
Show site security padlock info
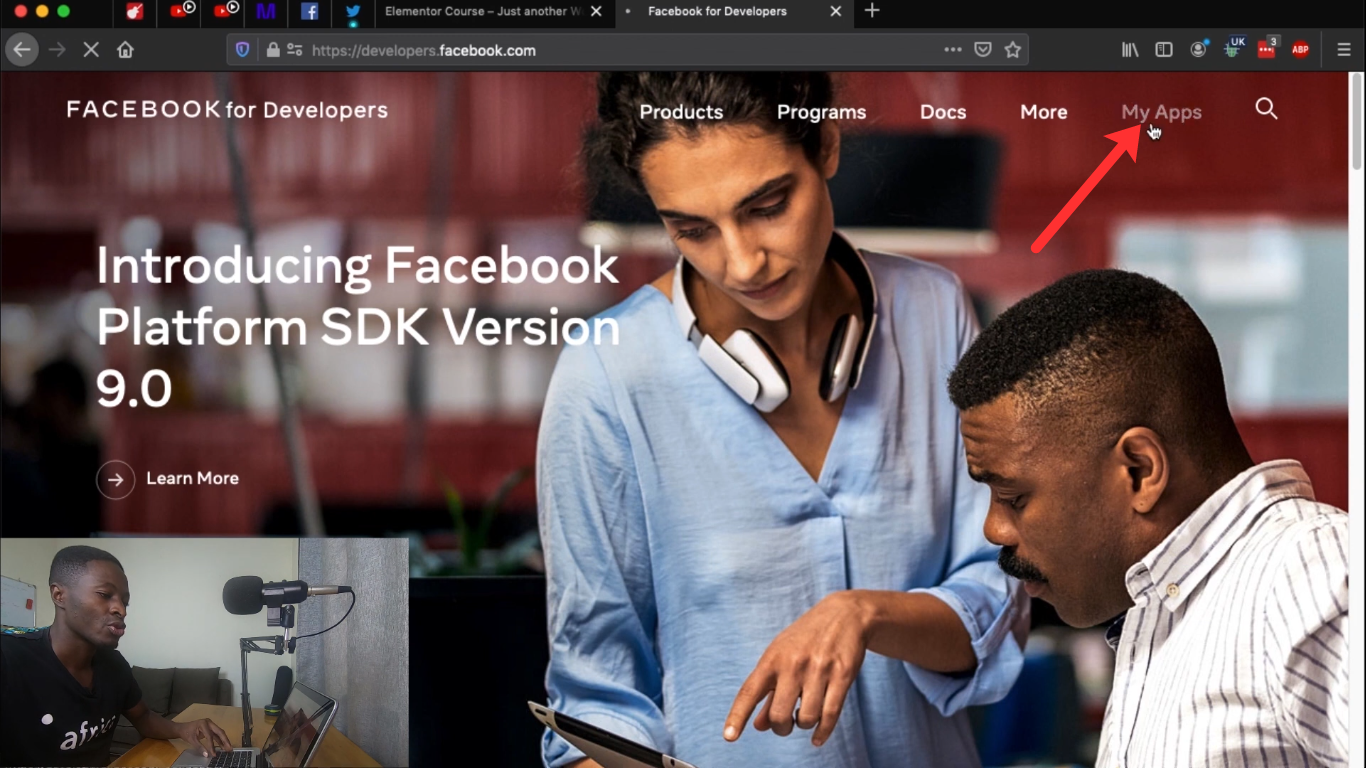pyautogui.click(x=272, y=50)
